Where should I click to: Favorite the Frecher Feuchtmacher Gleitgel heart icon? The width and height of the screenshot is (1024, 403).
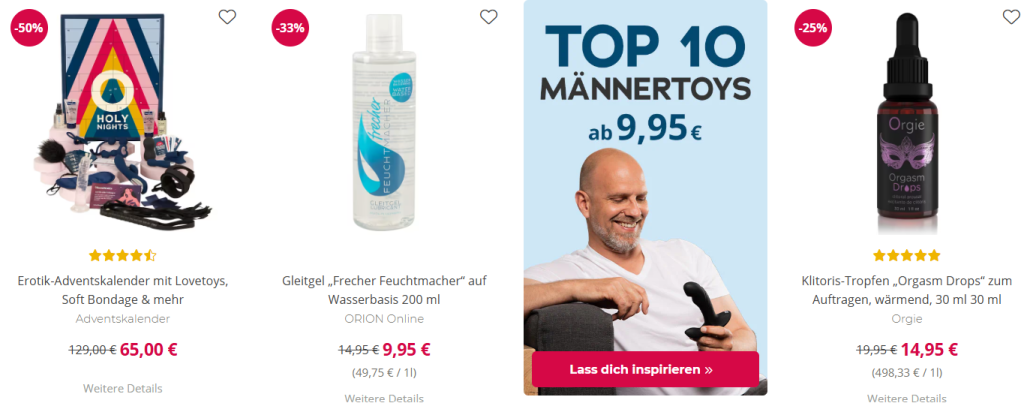pos(488,17)
